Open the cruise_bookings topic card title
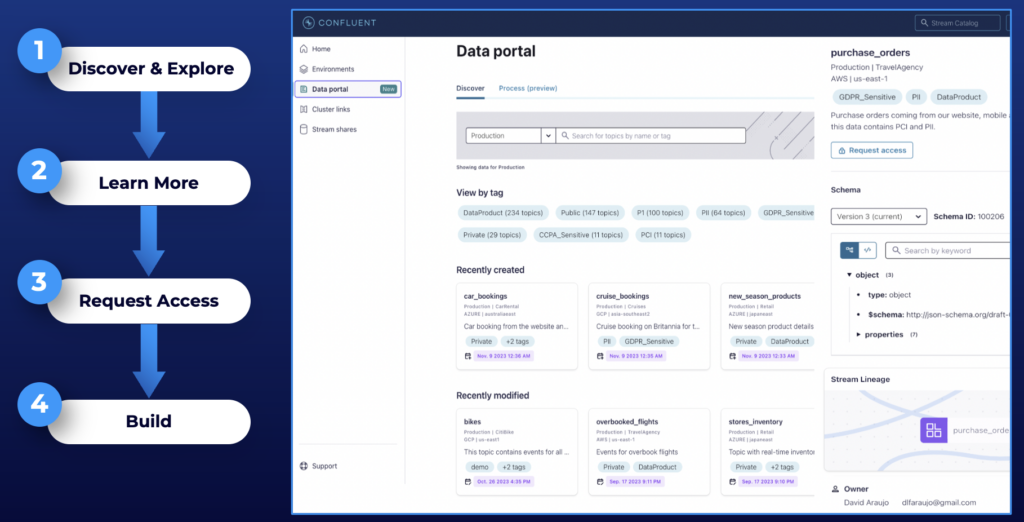The image size is (1024, 522). [622, 296]
